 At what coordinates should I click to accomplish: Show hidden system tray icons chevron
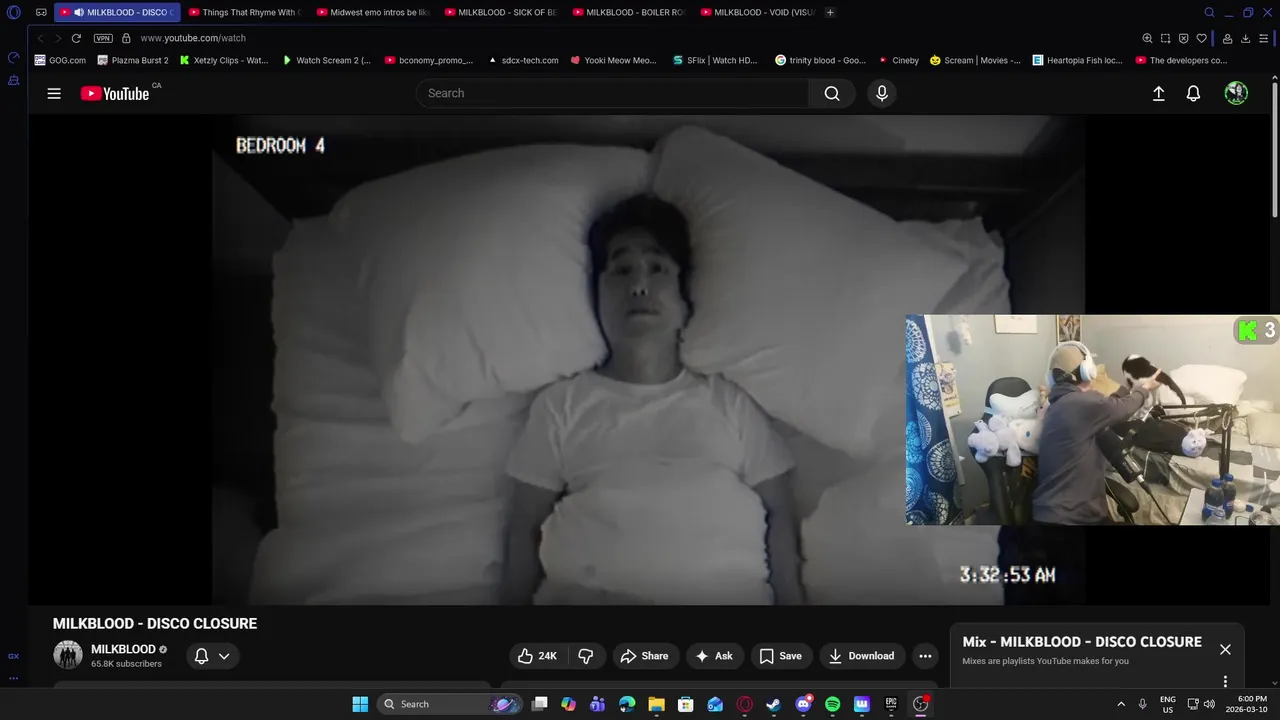click(1121, 704)
